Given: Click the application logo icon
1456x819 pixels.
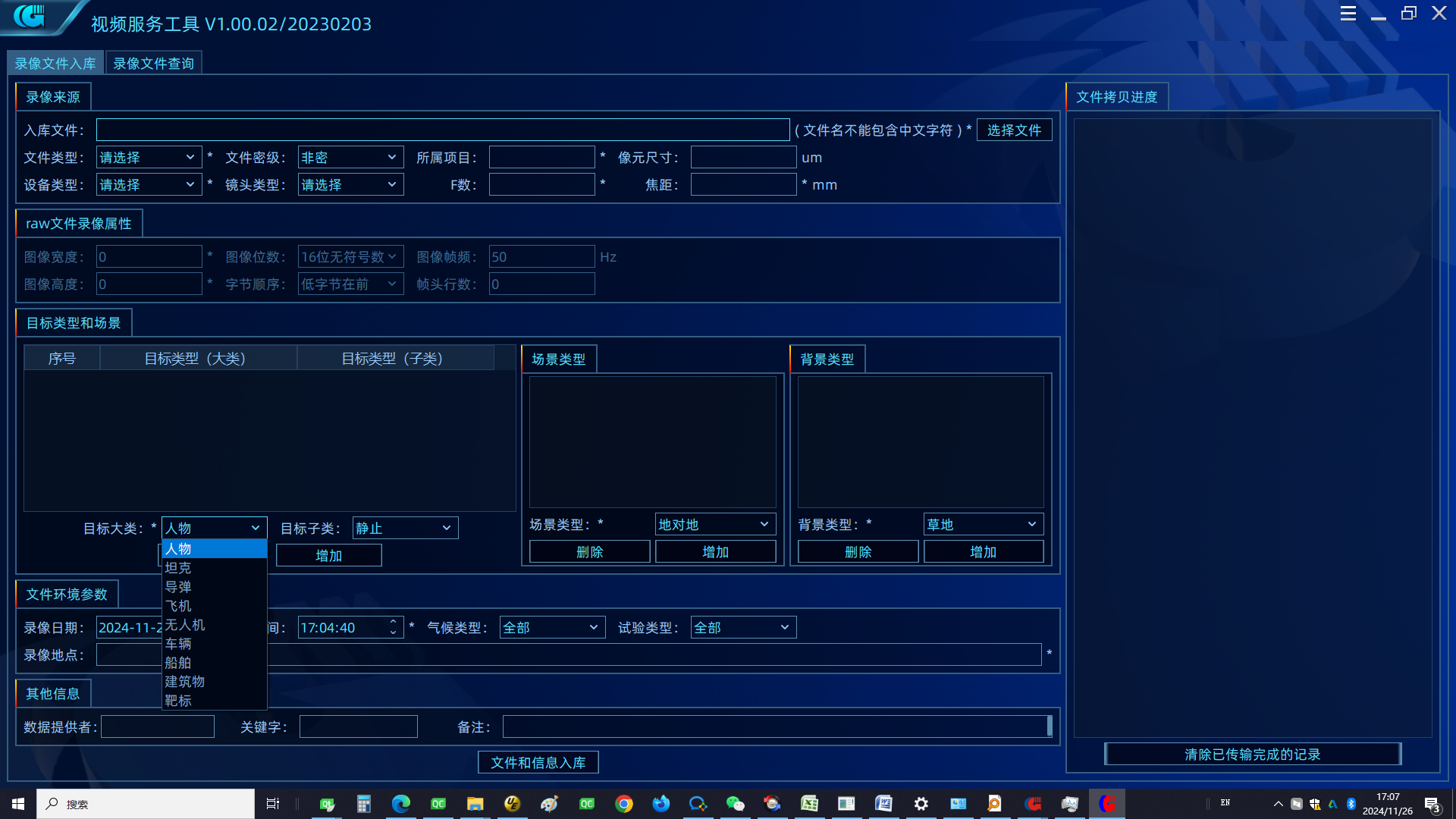Looking at the screenshot, I should (x=30, y=16).
